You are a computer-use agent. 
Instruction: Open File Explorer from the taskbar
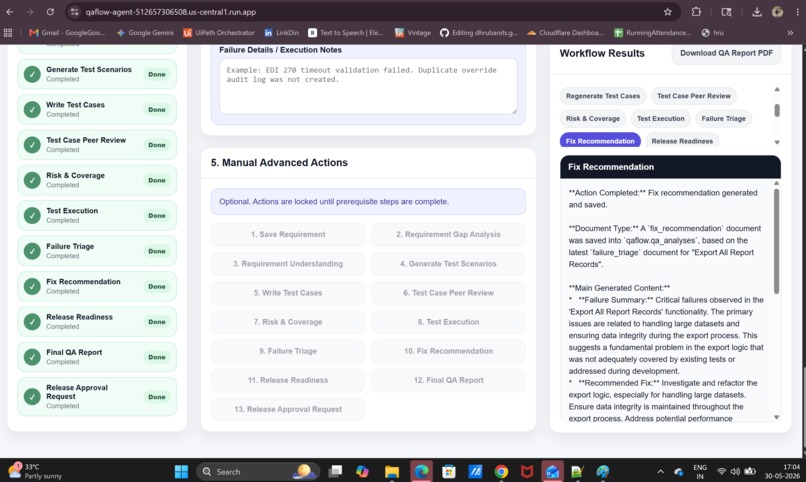coord(392,471)
